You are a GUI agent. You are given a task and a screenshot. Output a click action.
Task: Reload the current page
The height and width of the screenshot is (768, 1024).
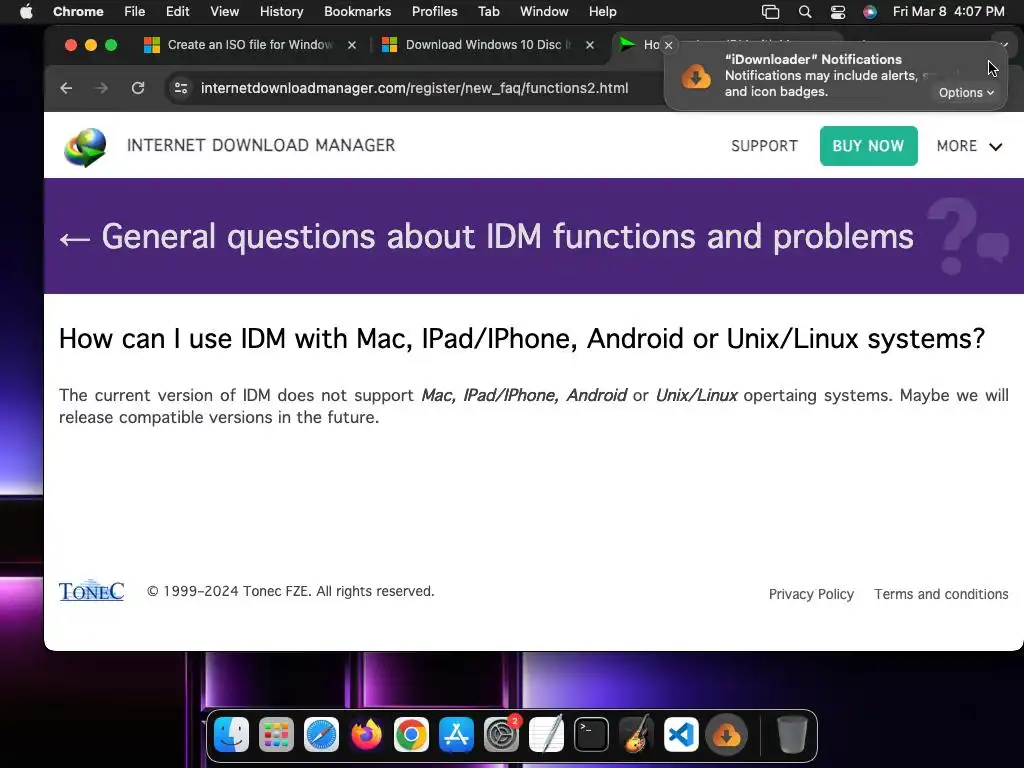click(138, 88)
